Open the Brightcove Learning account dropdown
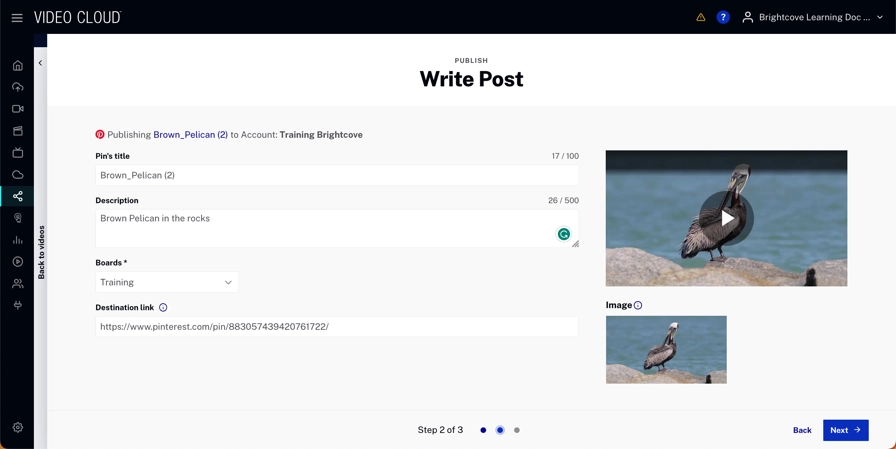The image size is (896, 449). point(813,17)
